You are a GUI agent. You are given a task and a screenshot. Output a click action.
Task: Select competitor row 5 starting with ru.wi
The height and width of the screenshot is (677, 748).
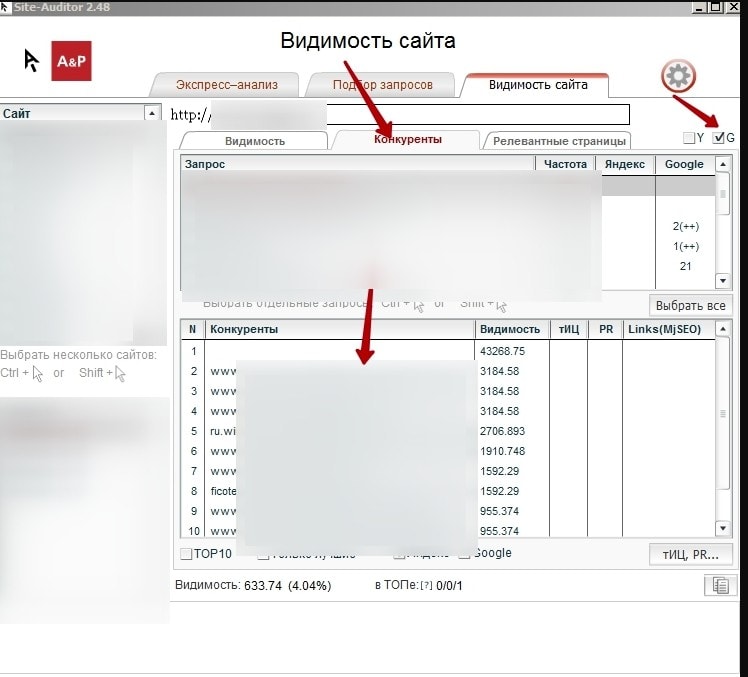tap(448, 431)
